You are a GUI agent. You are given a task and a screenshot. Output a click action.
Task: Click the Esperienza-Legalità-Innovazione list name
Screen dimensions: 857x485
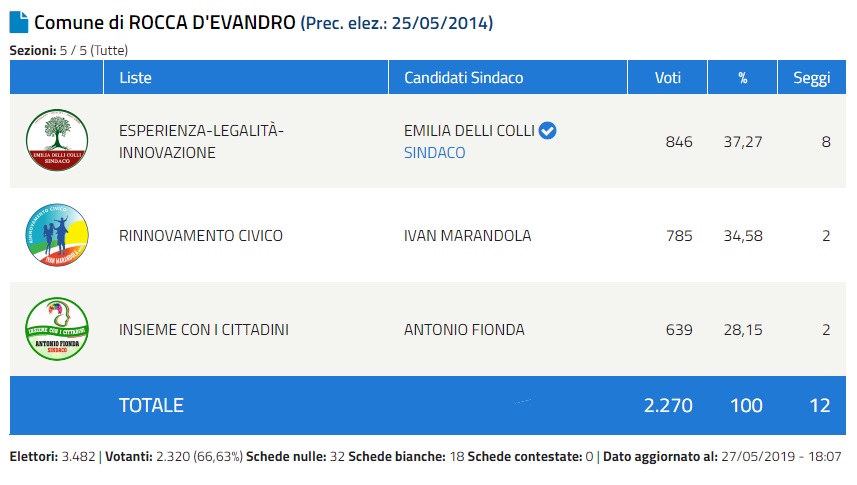coord(201,141)
